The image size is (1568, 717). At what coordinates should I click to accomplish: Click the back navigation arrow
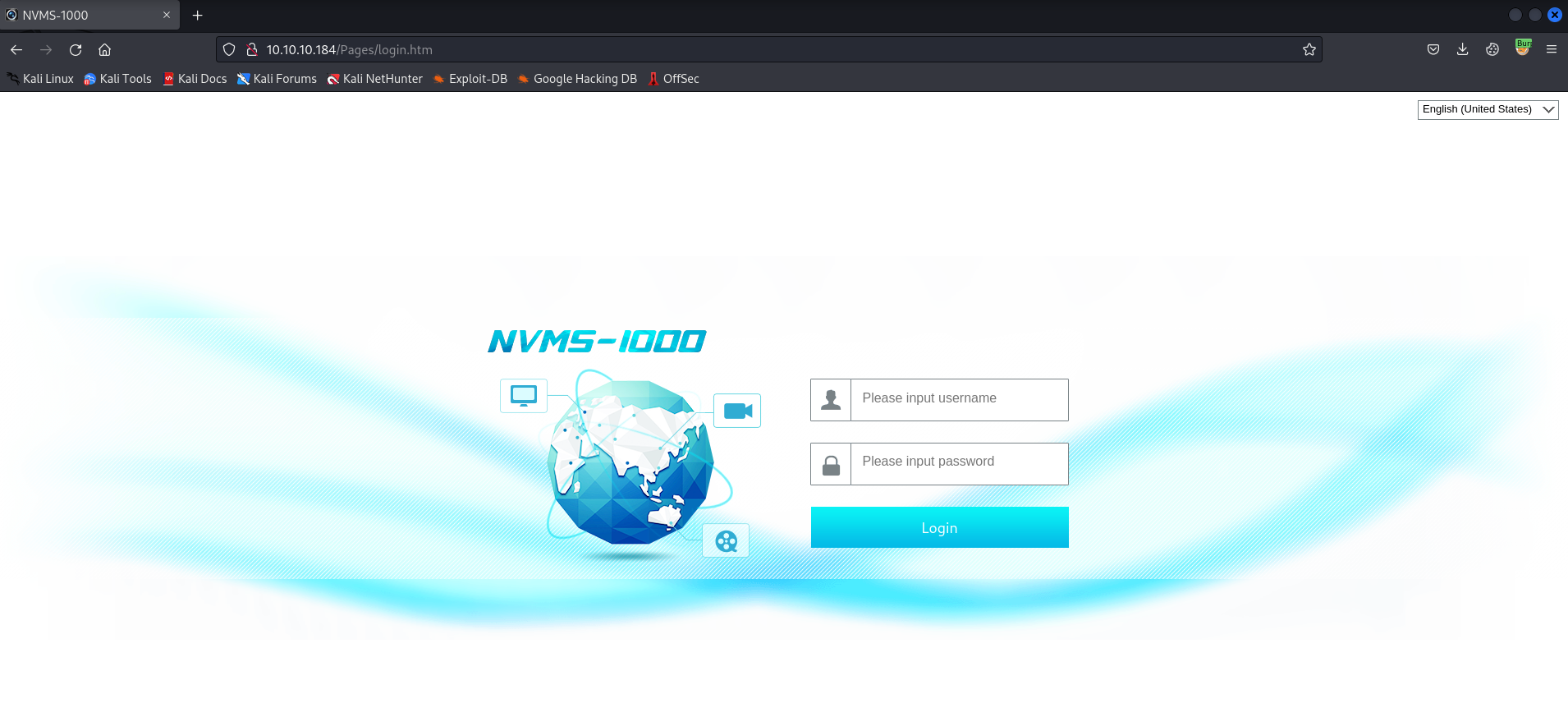click(x=16, y=50)
